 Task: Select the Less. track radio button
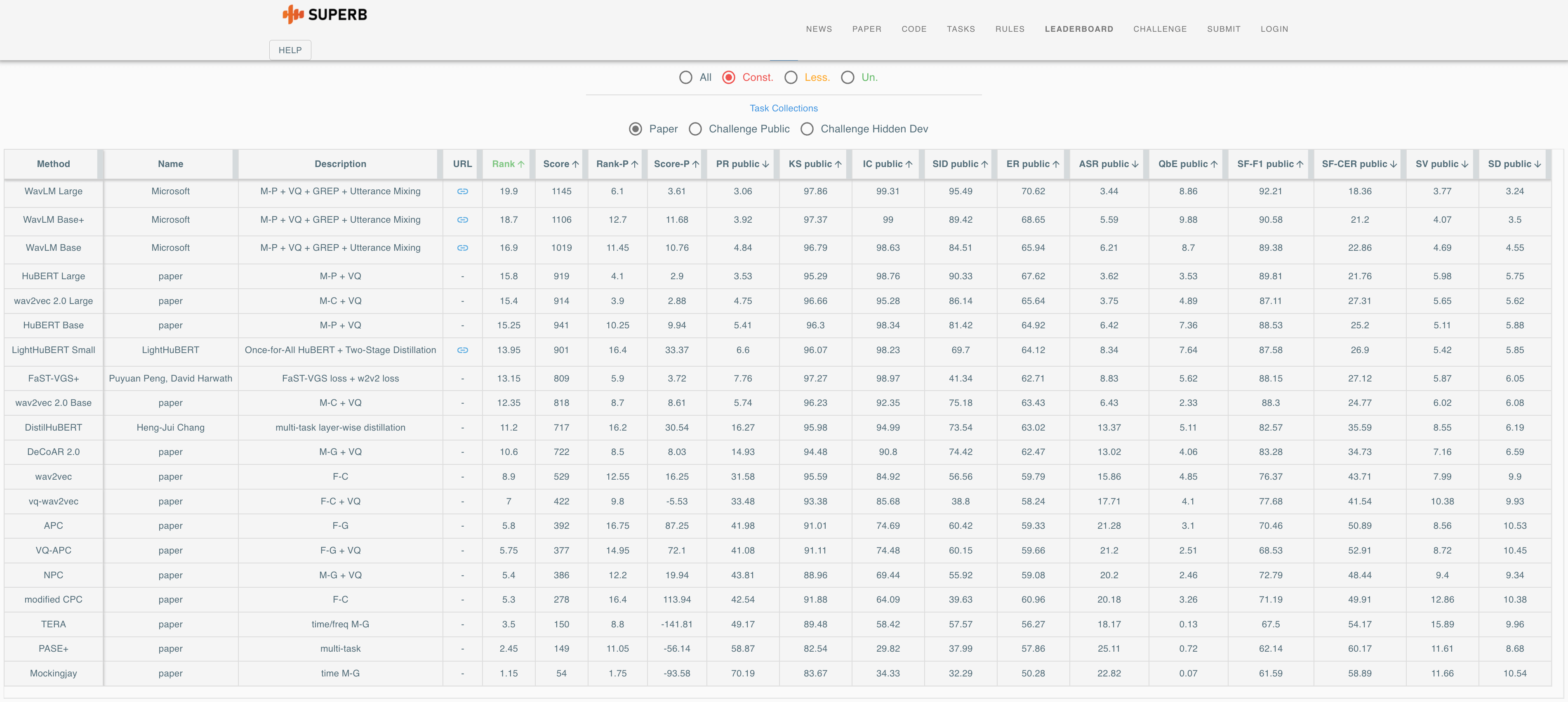pos(791,77)
